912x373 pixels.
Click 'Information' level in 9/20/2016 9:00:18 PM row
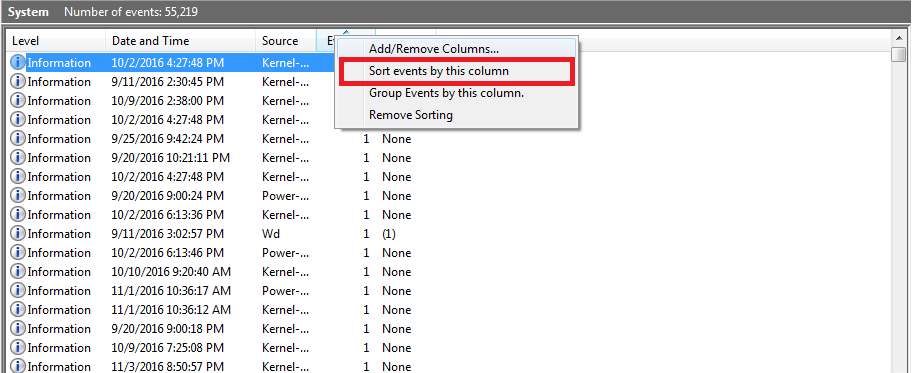pos(59,329)
